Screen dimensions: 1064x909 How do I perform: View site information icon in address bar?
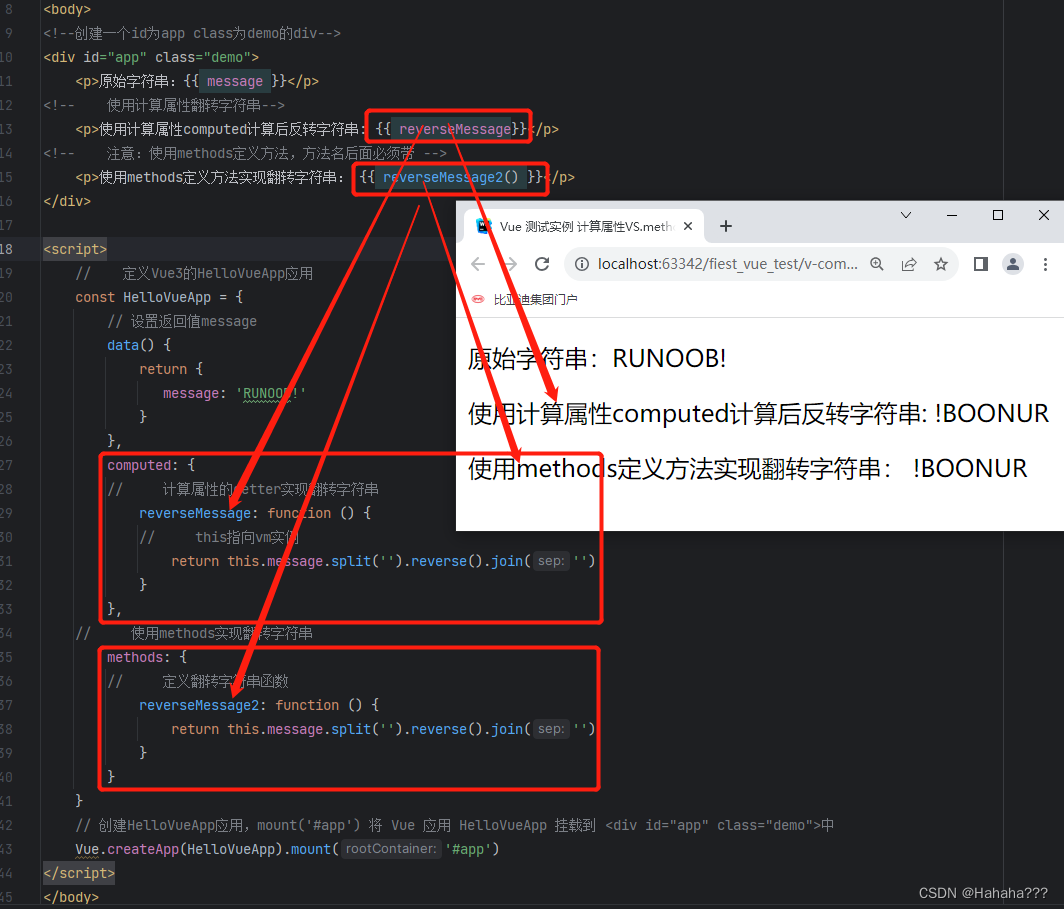click(582, 264)
